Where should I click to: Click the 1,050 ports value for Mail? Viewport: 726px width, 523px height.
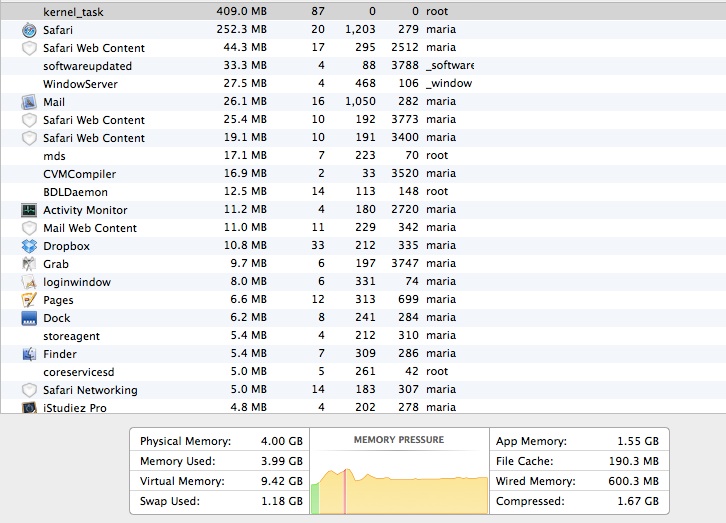point(360,101)
